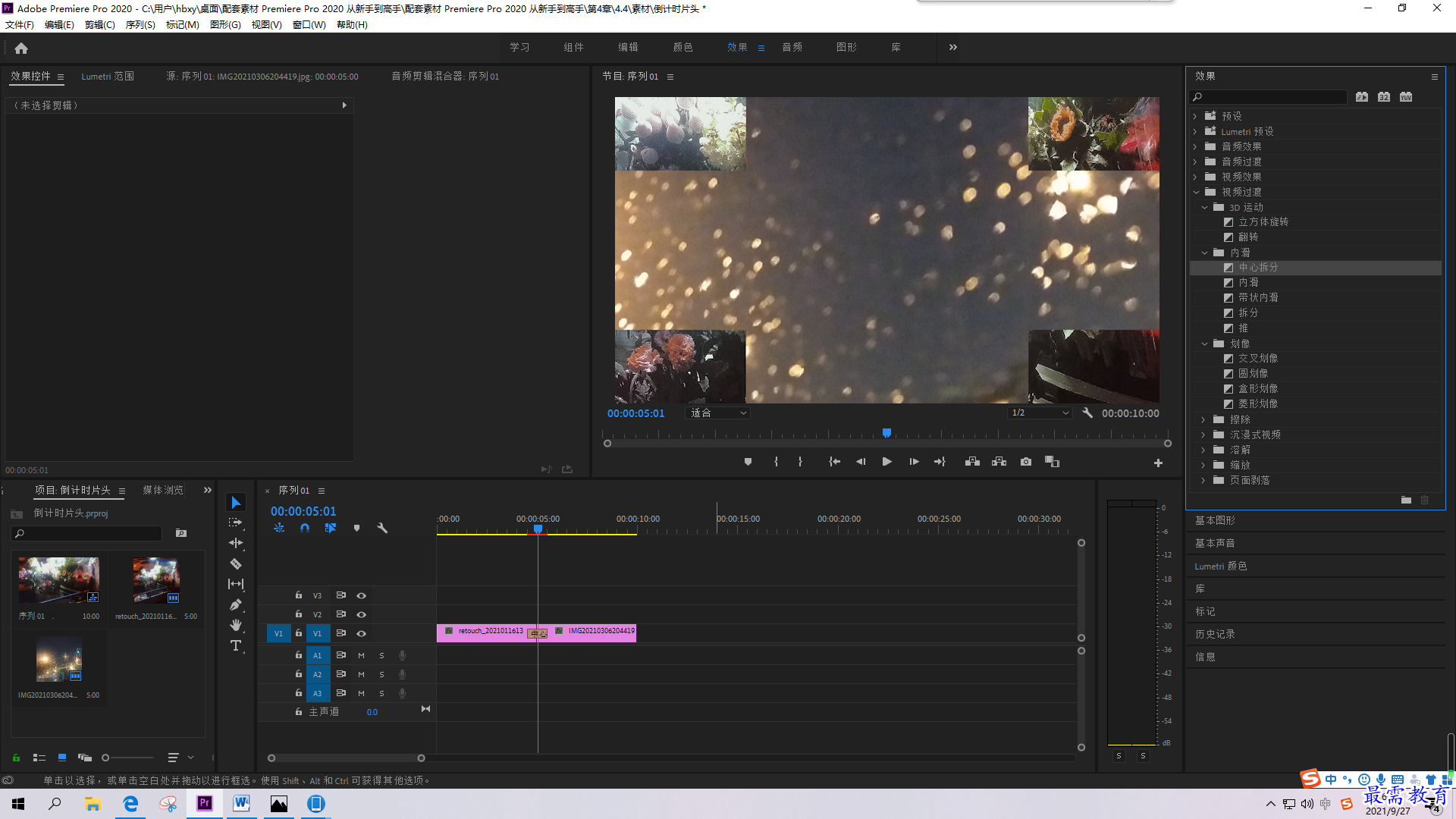Image resolution: width=1456 pixels, height=819 pixels.
Task: Click New Custom Bin in Effects panel
Action: click(1406, 500)
